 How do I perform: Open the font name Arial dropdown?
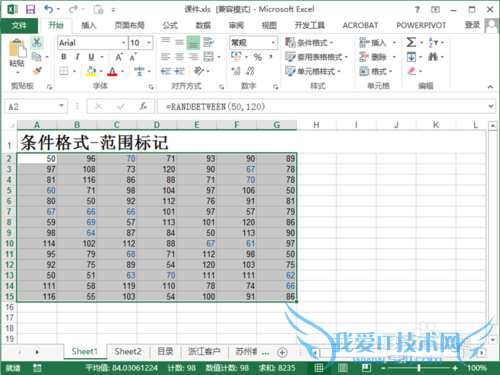(x=124, y=43)
